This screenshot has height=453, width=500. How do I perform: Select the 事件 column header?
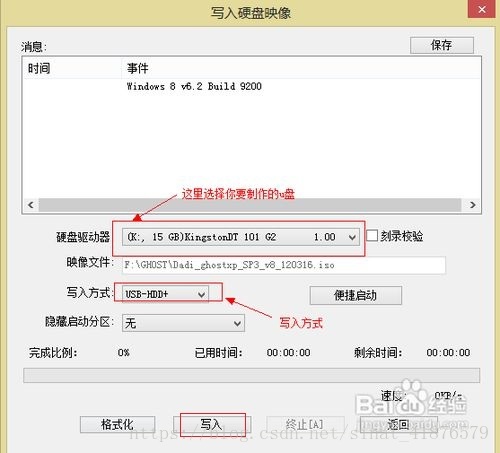137,68
